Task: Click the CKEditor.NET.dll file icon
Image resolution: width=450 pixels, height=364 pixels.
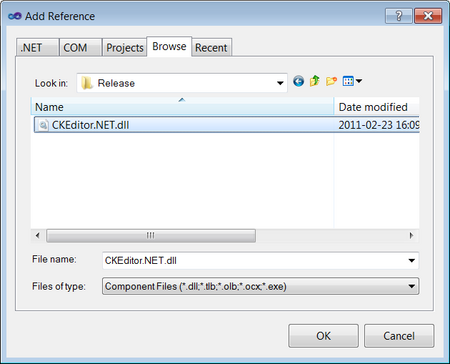Action: pos(43,125)
